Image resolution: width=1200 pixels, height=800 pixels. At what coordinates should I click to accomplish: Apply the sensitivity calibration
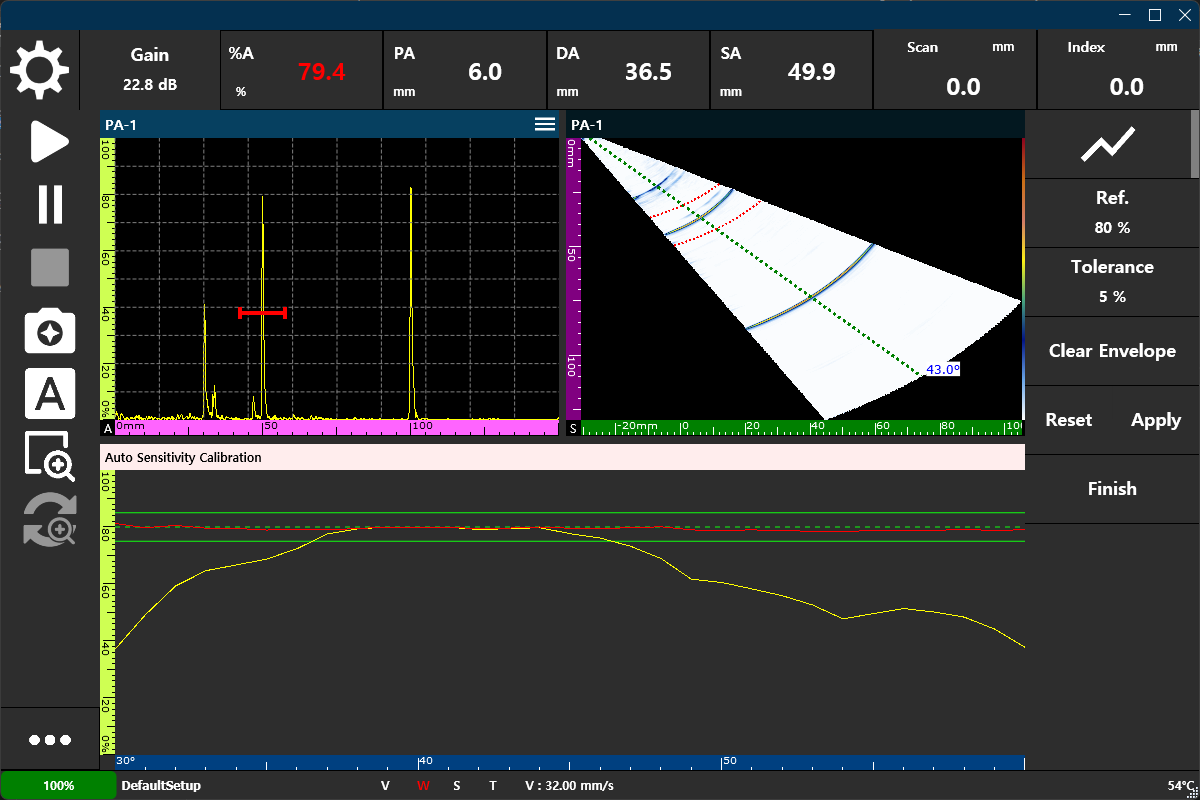coord(1156,420)
